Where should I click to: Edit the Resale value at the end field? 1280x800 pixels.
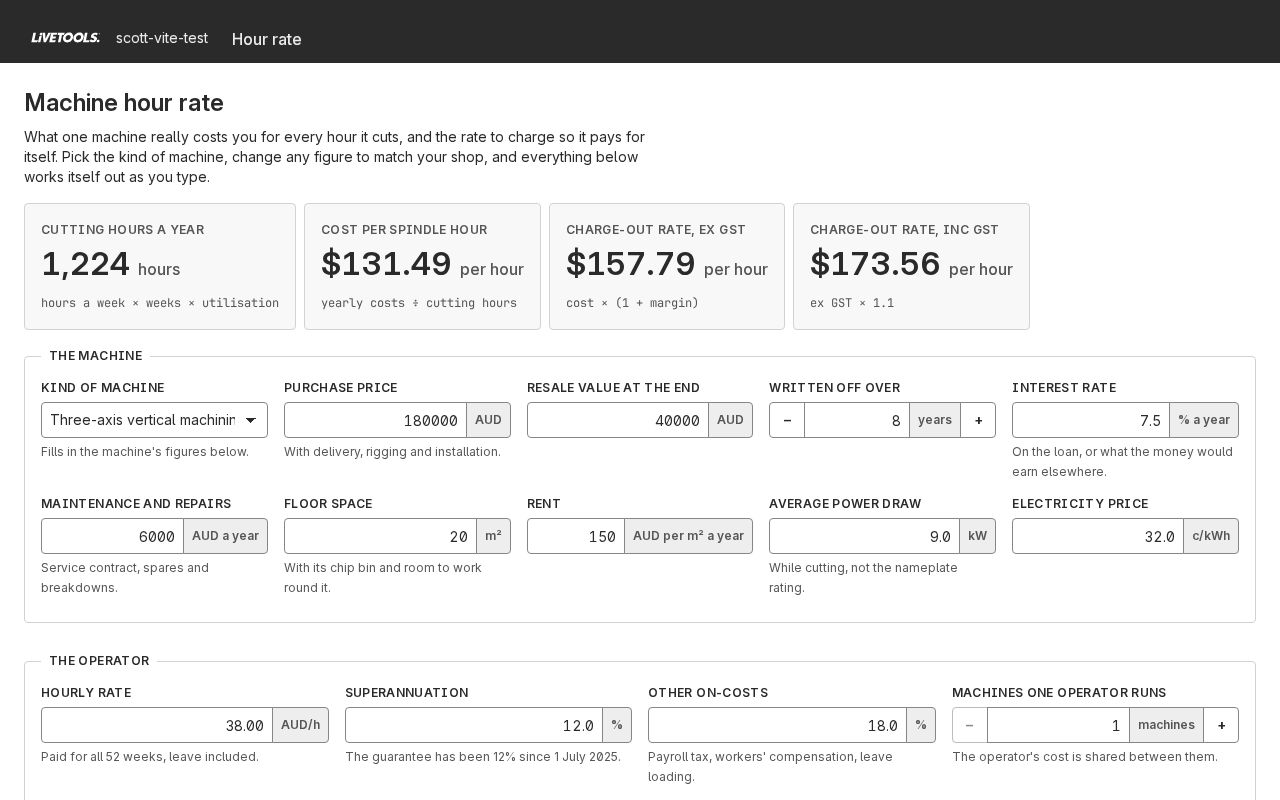click(618, 420)
